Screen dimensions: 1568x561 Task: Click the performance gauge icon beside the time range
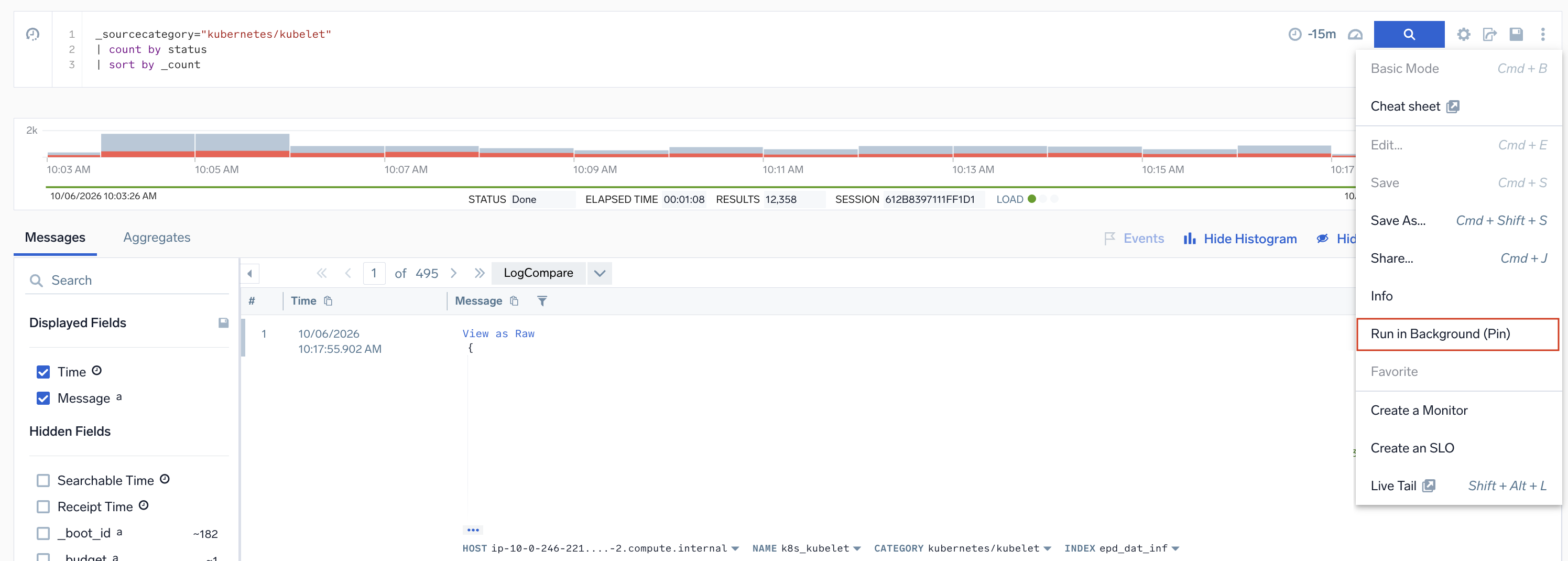(x=1355, y=34)
